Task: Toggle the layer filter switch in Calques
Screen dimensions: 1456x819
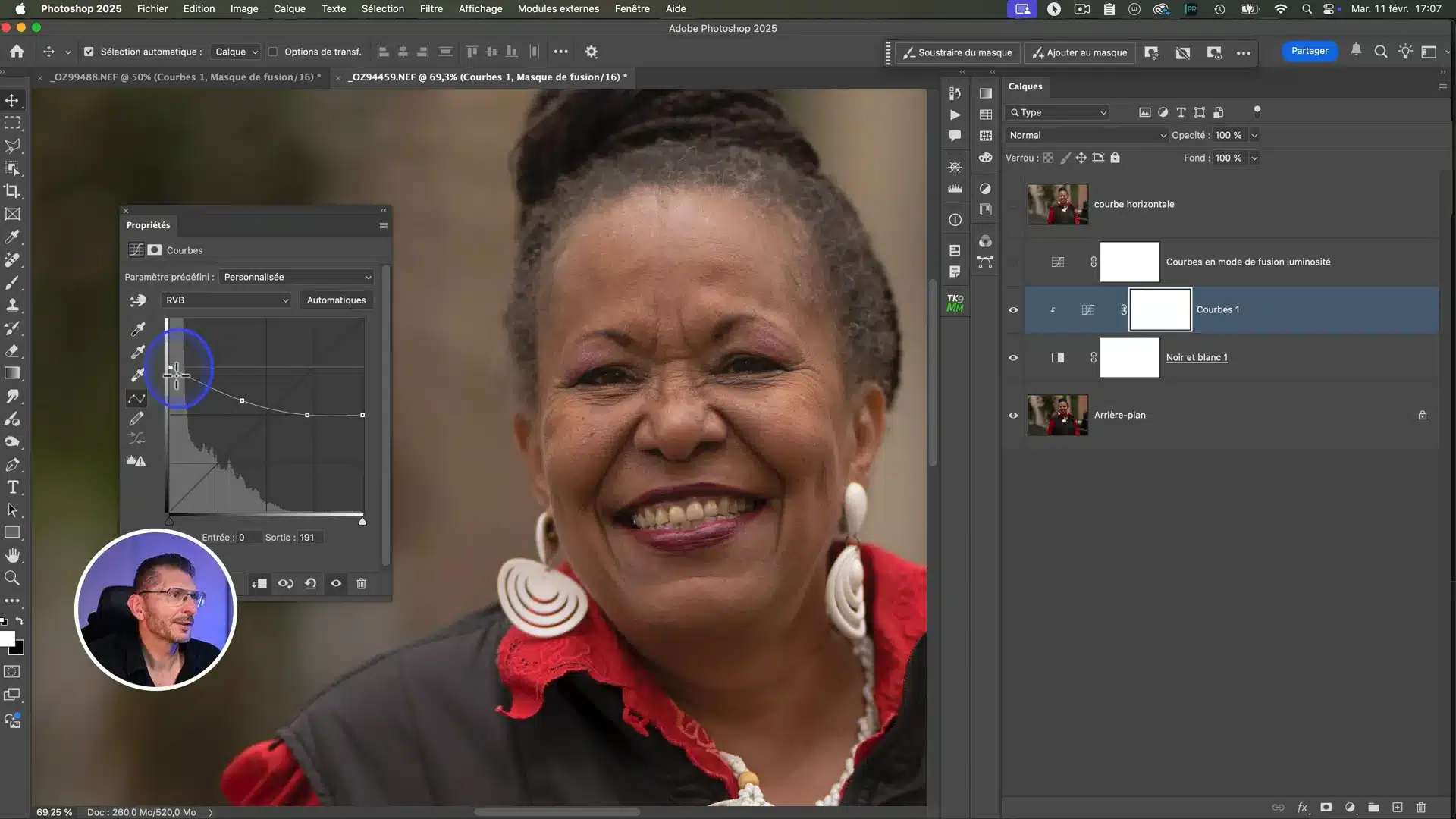Action: coord(1257,112)
